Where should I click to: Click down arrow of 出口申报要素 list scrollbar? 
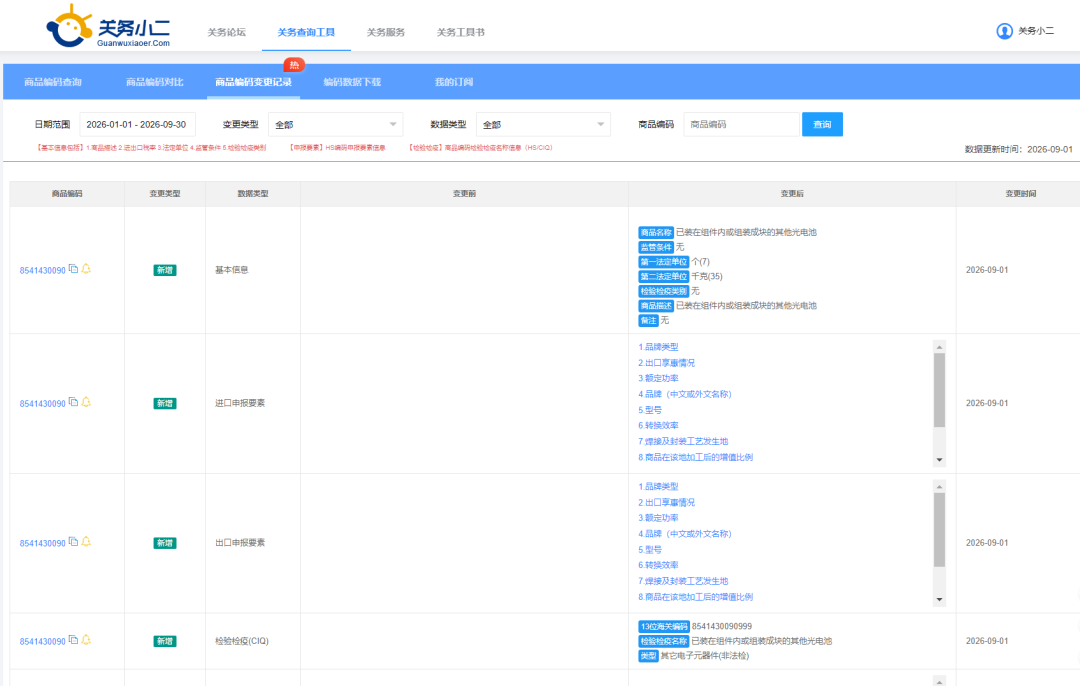(939, 599)
